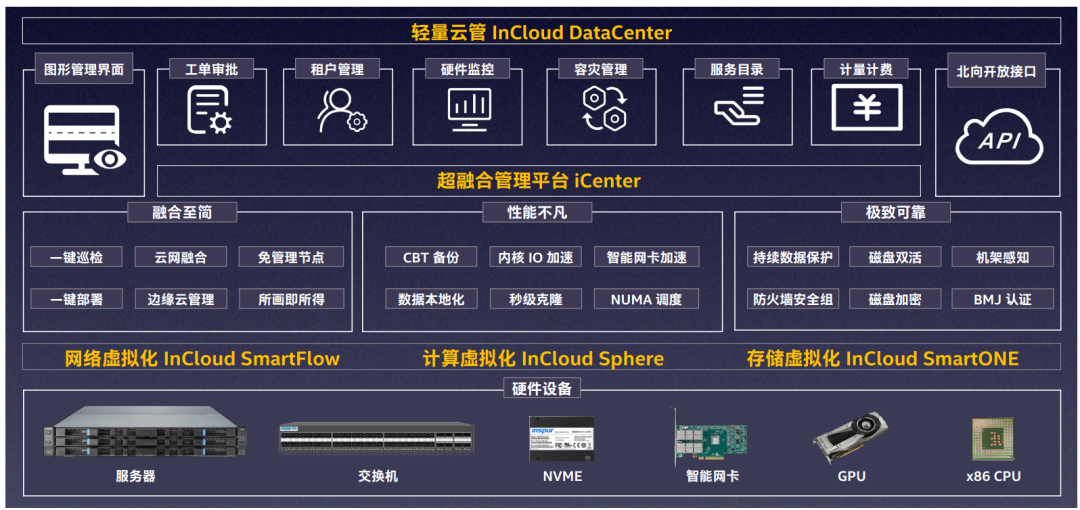1080x510 pixels.
Task: Click the work order approval document icon
Action: [210, 110]
